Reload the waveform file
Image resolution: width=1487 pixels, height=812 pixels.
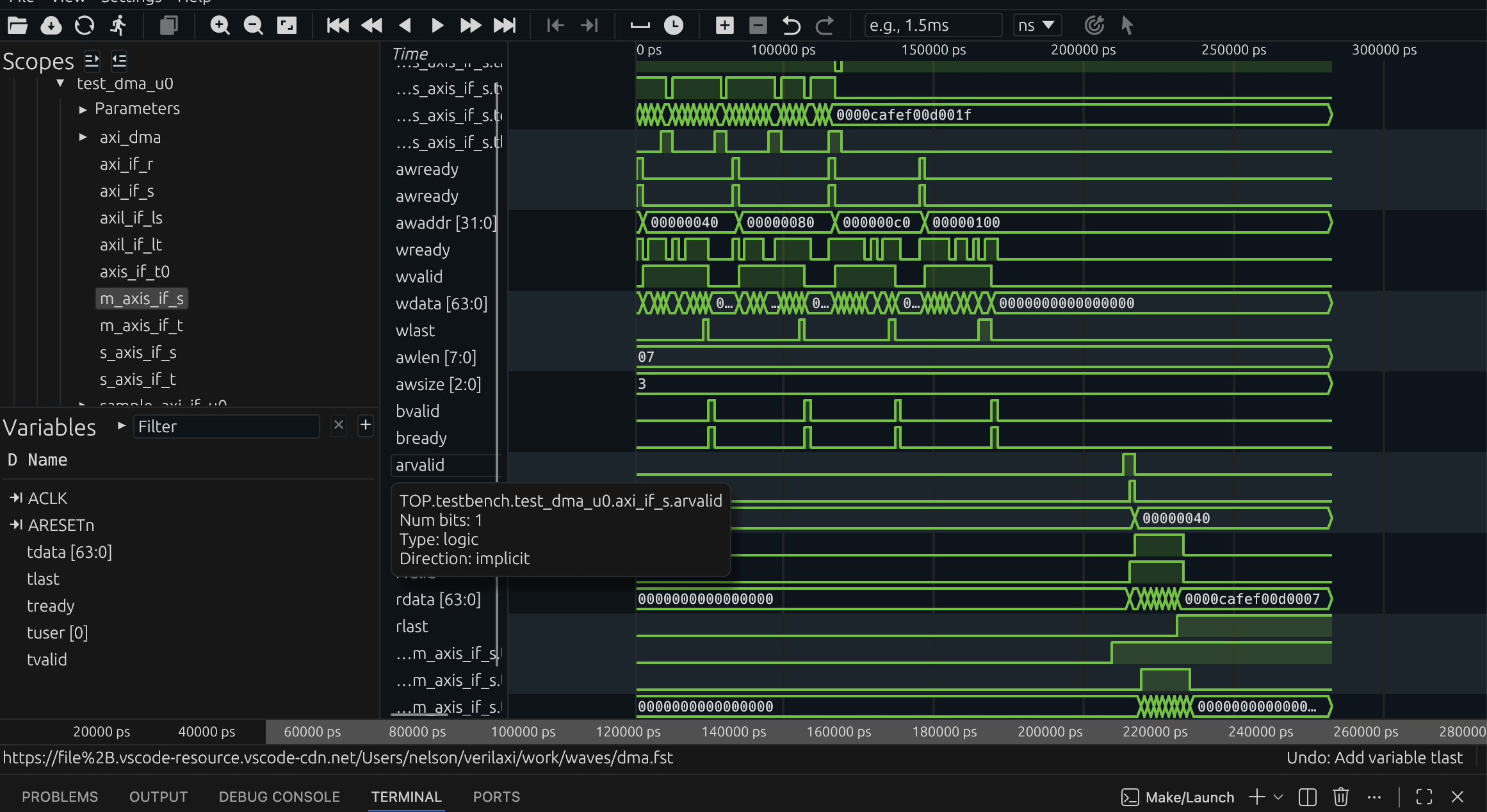click(85, 26)
